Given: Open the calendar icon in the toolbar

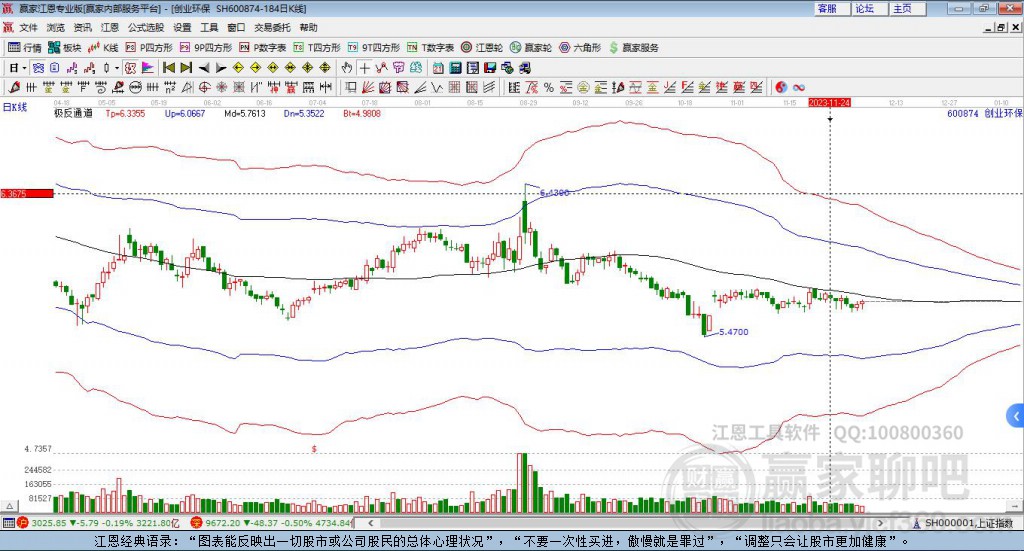Looking at the screenshot, I should coord(438,68).
